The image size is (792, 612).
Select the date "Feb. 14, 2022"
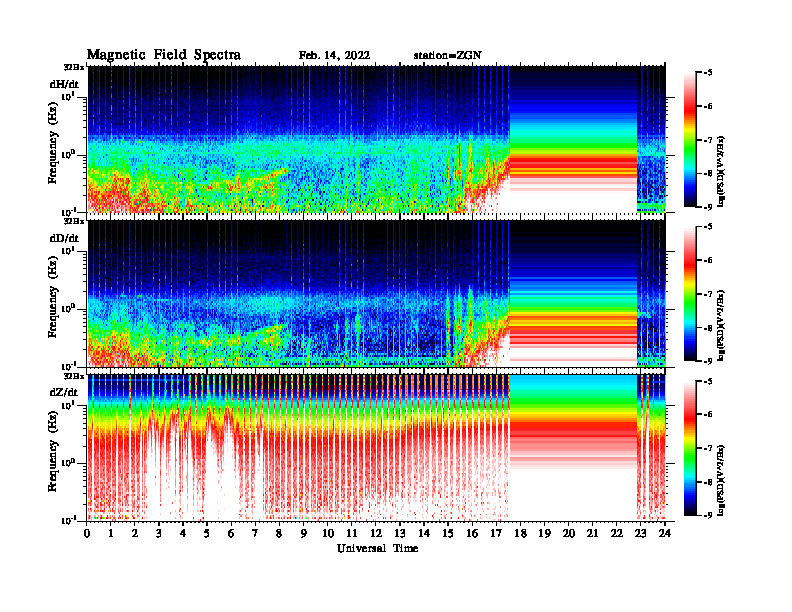(334, 56)
